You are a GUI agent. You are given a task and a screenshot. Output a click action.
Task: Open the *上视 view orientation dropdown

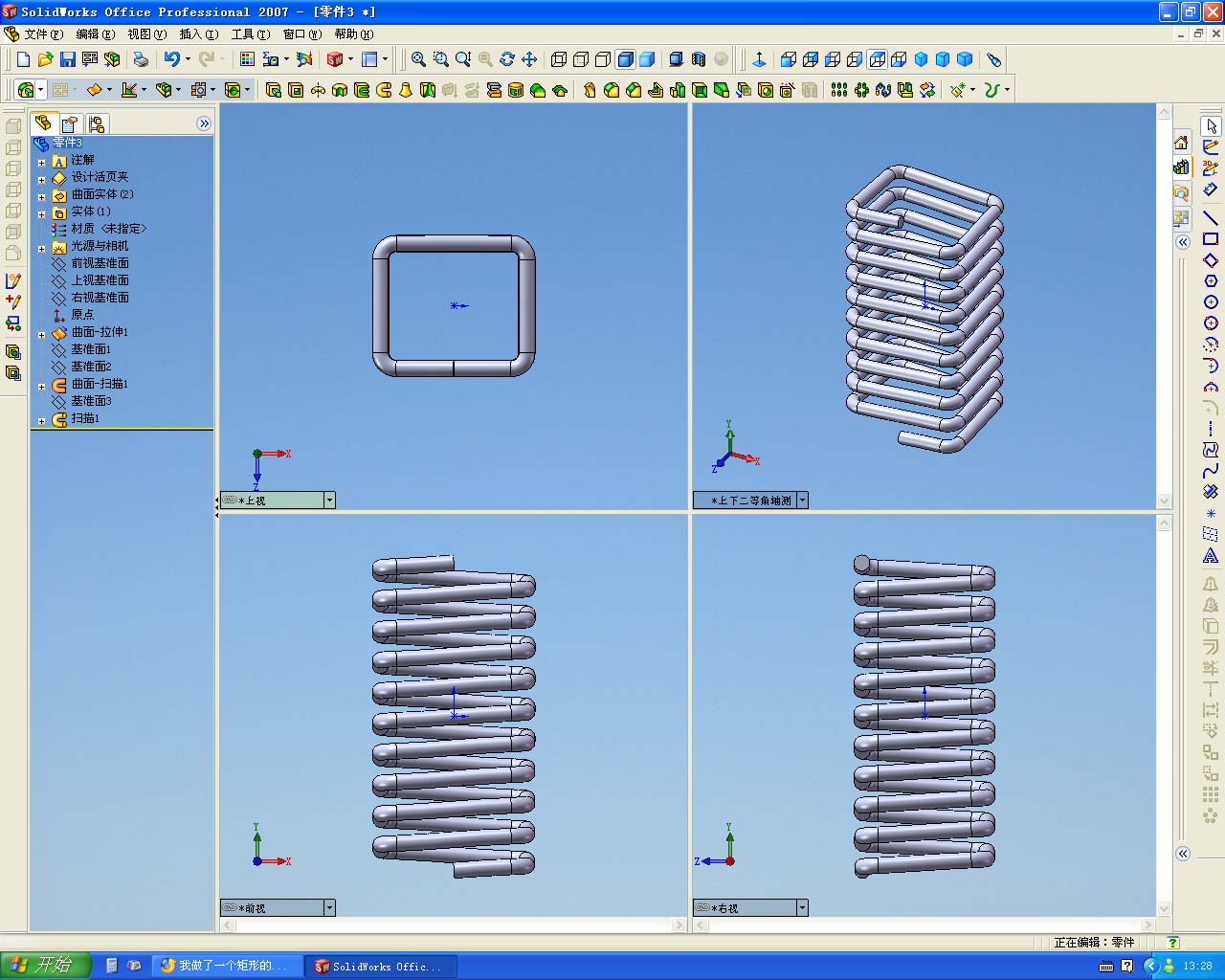coord(329,501)
